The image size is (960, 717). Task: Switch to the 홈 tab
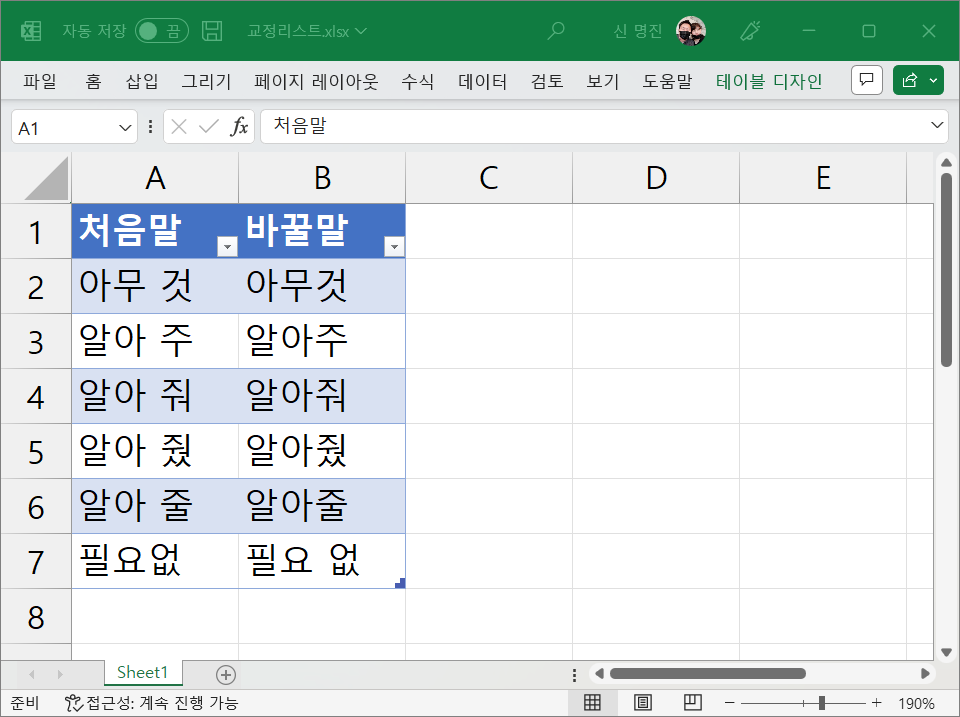[93, 81]
